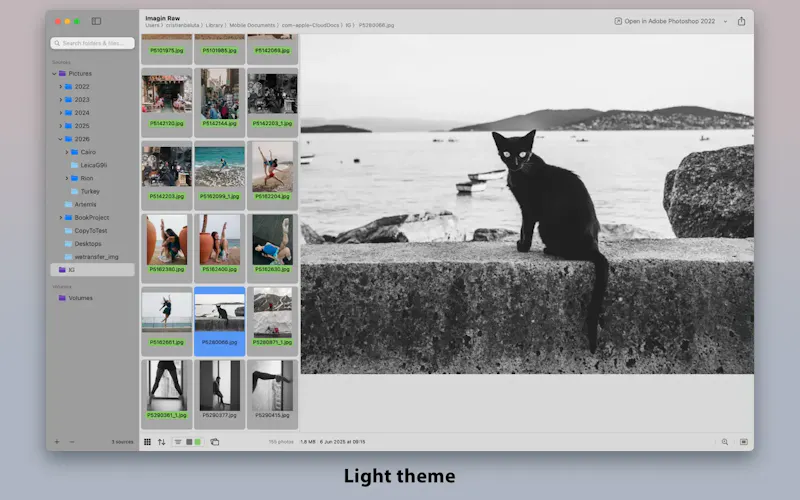Expand the 2022 folder
The height and width of the screenshot is (500, 800).
click(60, 87)
